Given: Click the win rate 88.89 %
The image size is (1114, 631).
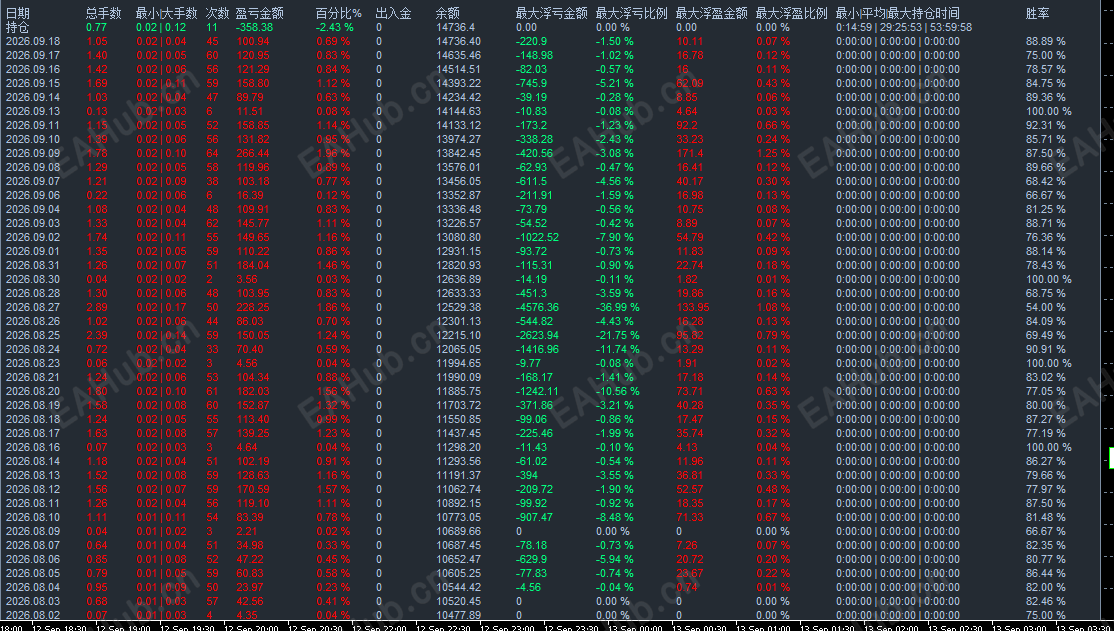Looking at the screenshot, I should coord(1046,41).
